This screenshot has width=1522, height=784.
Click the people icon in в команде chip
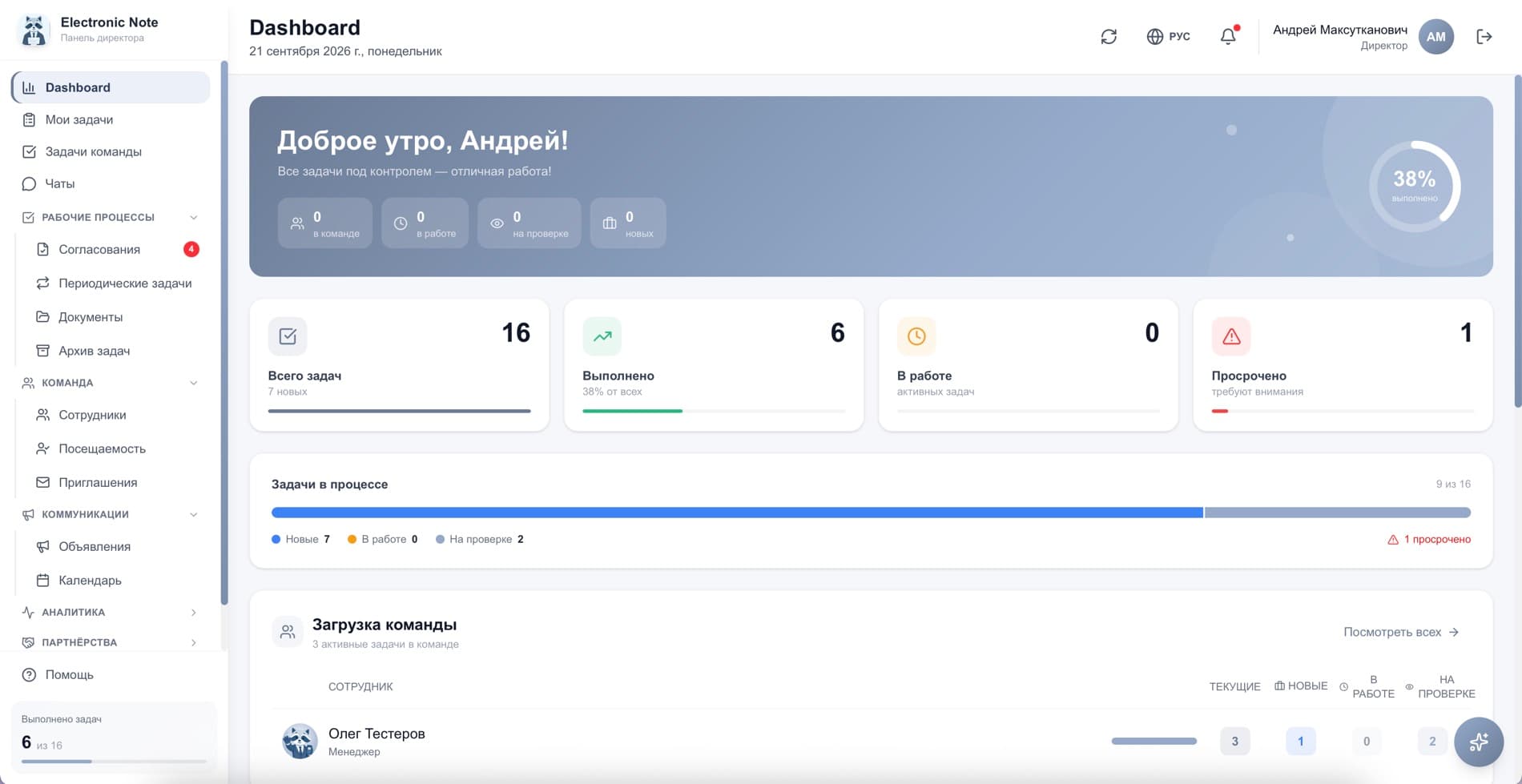[x=297, y=223]
